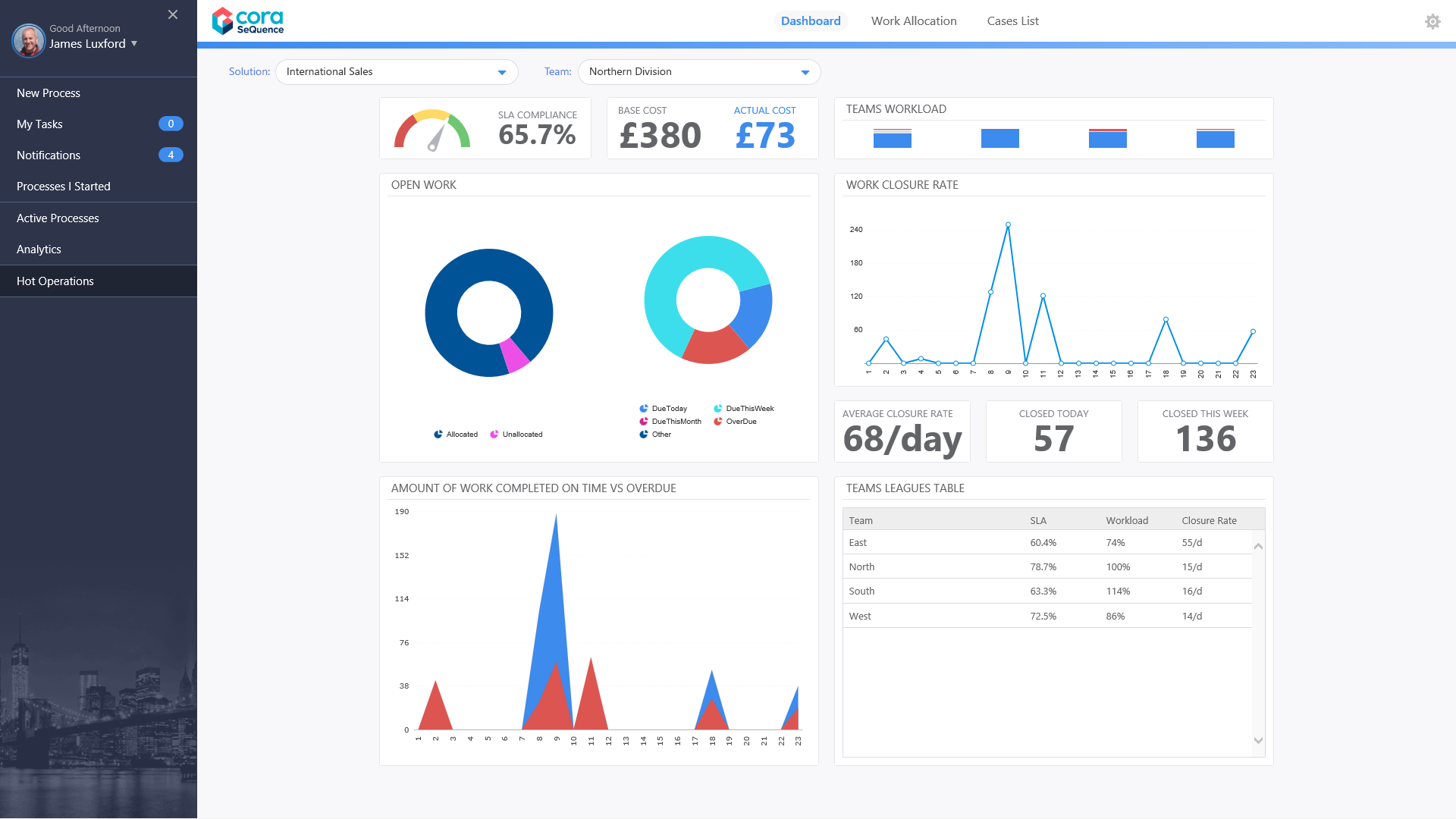Toggle the Unallocated legend marker

tap(494, 435)
